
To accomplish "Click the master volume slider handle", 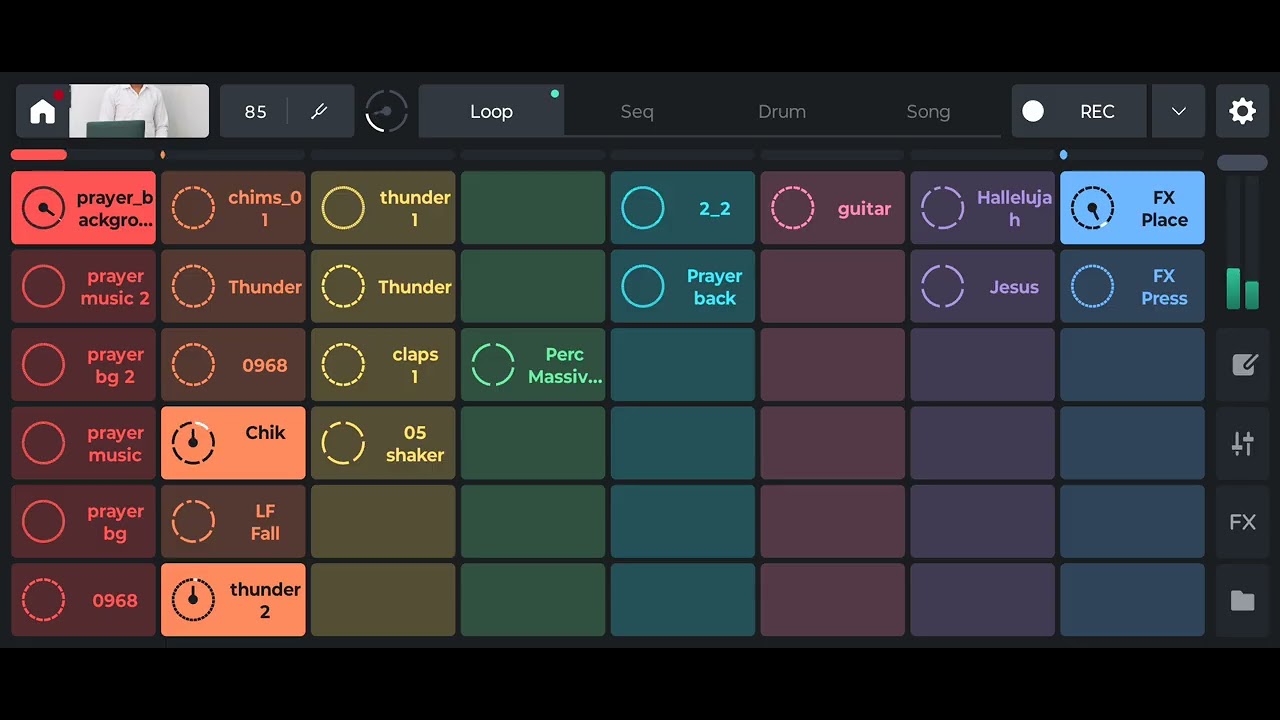I will (1242, 163).
